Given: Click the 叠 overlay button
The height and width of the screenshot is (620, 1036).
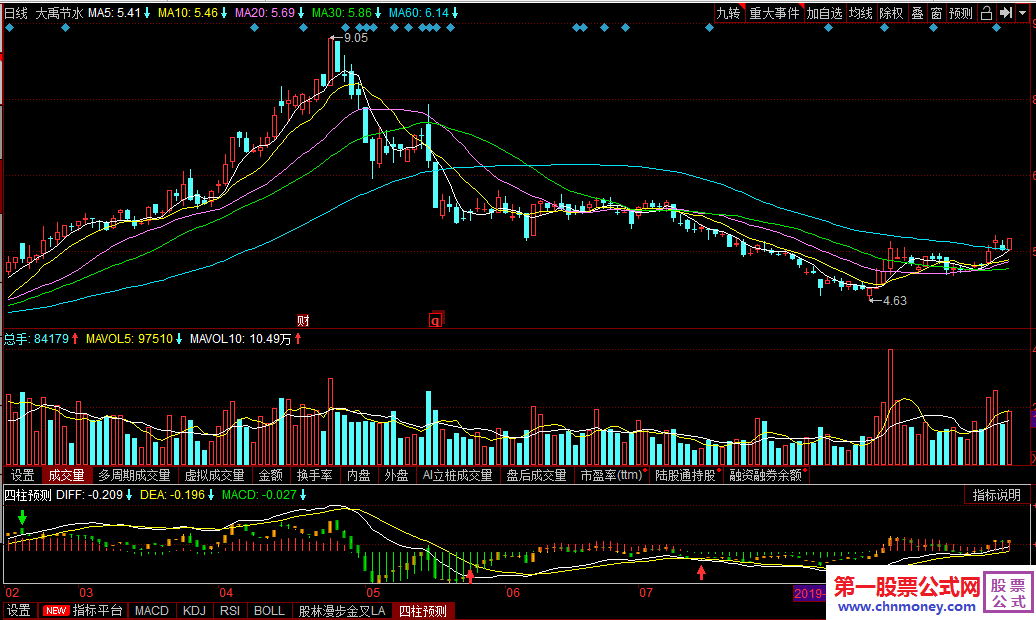Looking at the screenshot, I should (918, 13).
